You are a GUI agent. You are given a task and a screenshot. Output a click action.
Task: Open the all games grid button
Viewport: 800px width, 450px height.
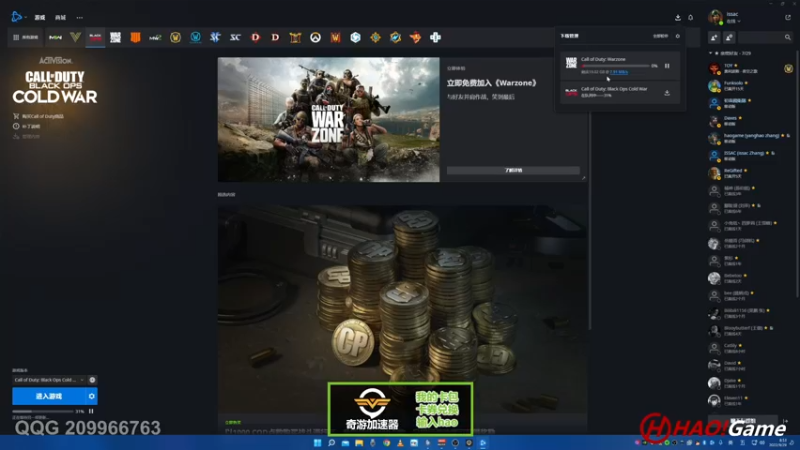tap(26, 37)
